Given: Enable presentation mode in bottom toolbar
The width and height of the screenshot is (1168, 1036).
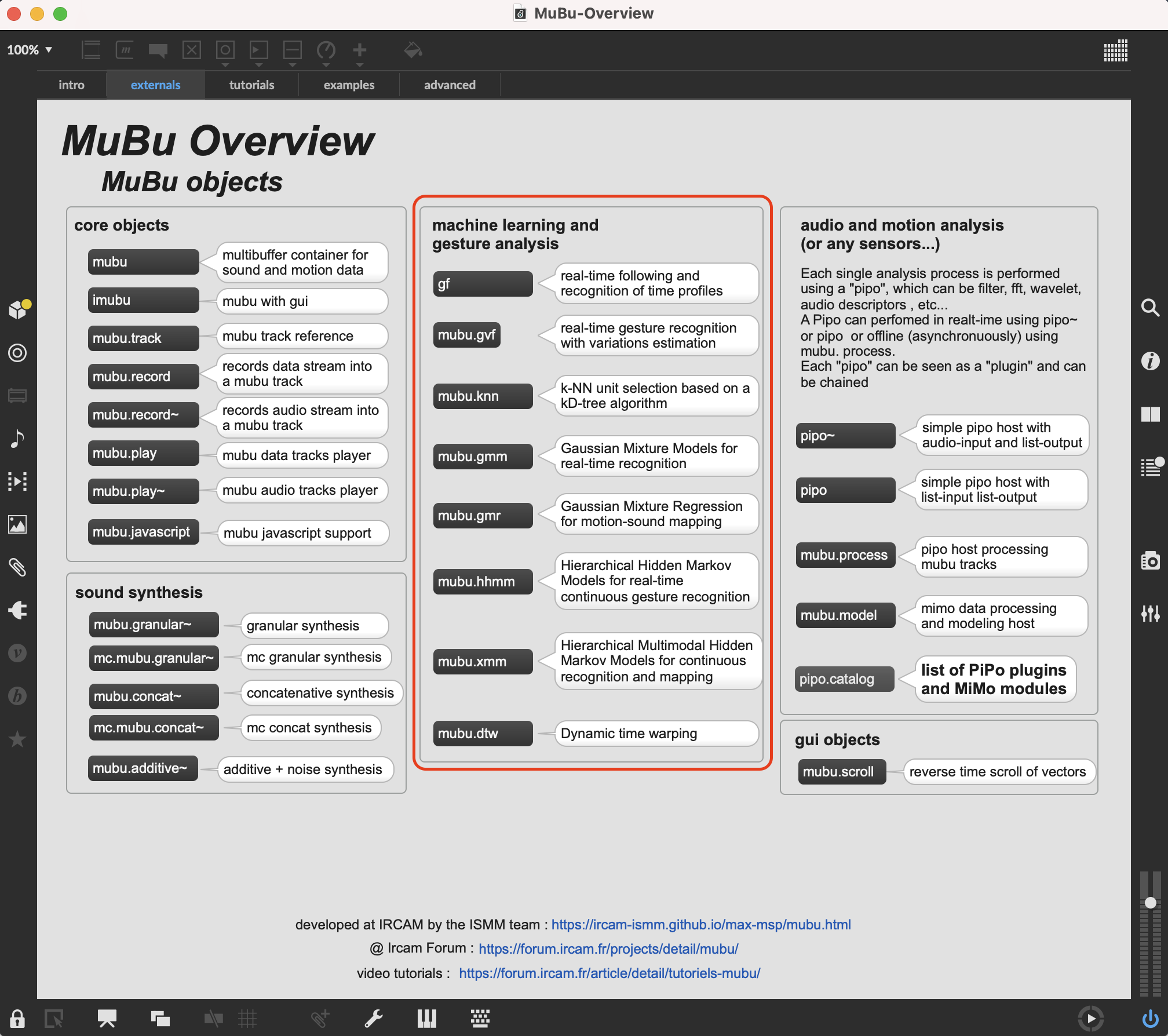Looking at the screenshot, I should pos(107,1018).
